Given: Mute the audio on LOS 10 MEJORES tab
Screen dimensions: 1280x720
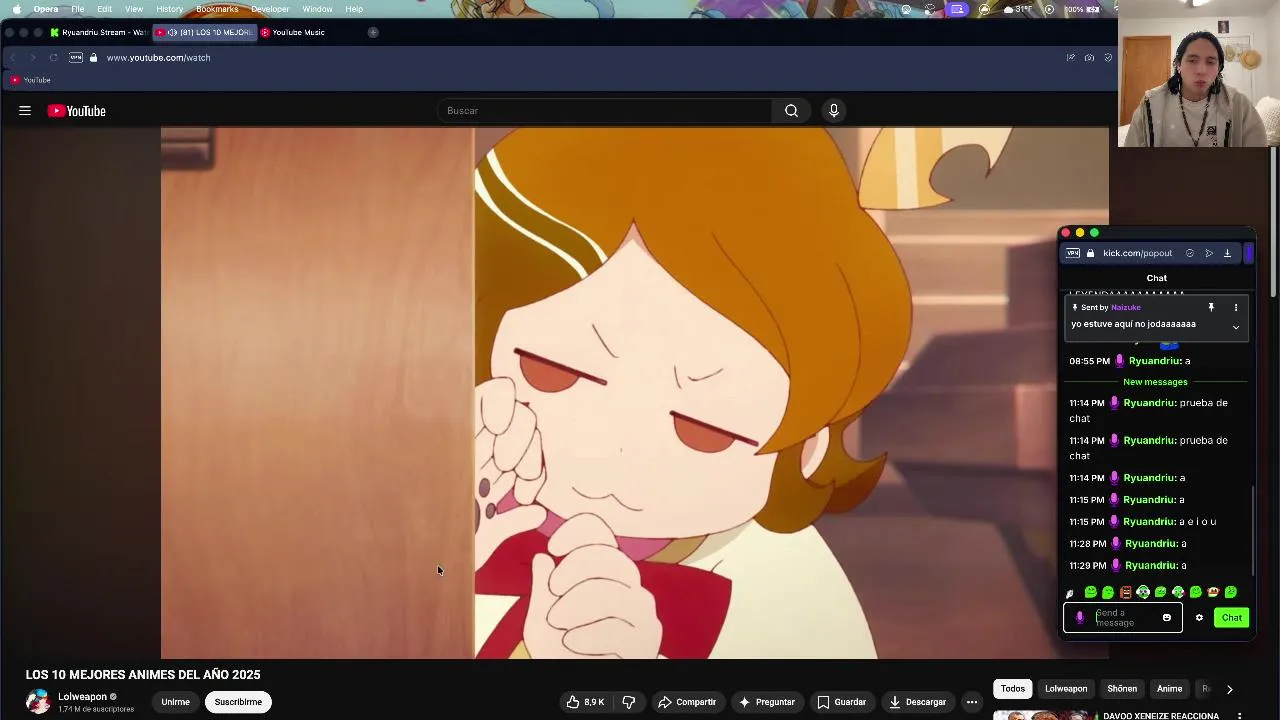Looking at the screenshot, I should 172,32.
